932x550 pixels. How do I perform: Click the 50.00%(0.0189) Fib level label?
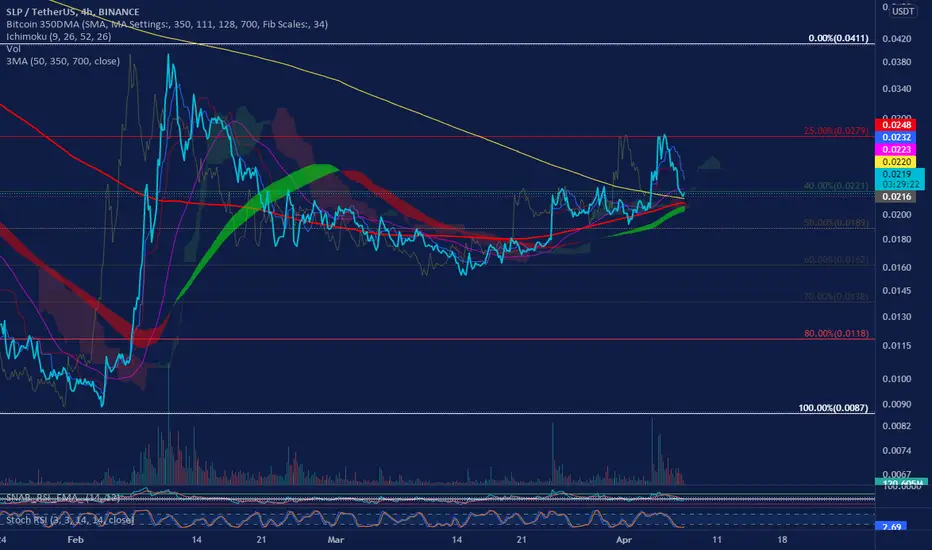pyautogui.click(x=836, y=222)
